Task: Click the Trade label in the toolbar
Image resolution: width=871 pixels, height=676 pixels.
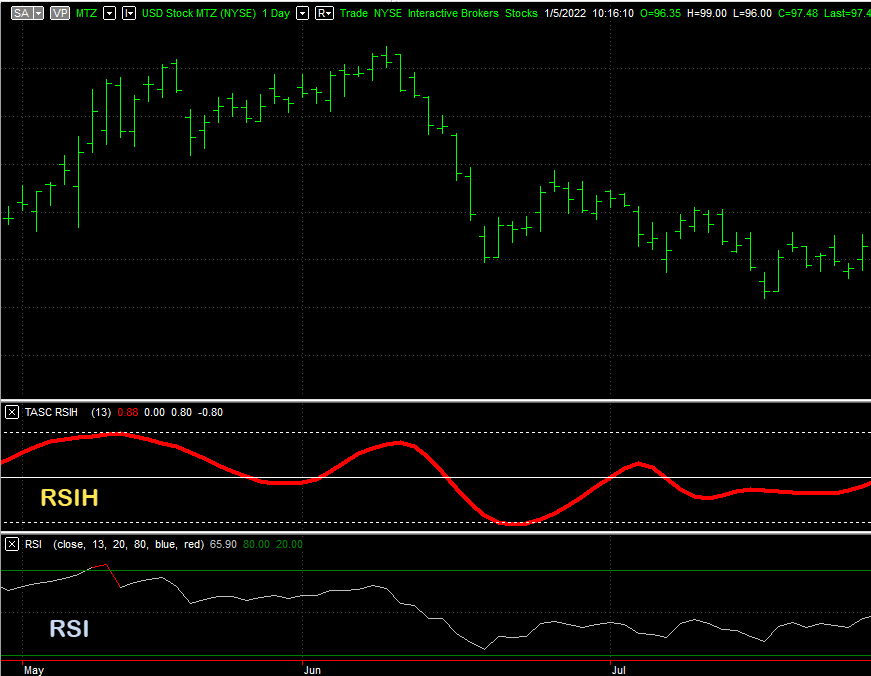Action: coord(354,13)
